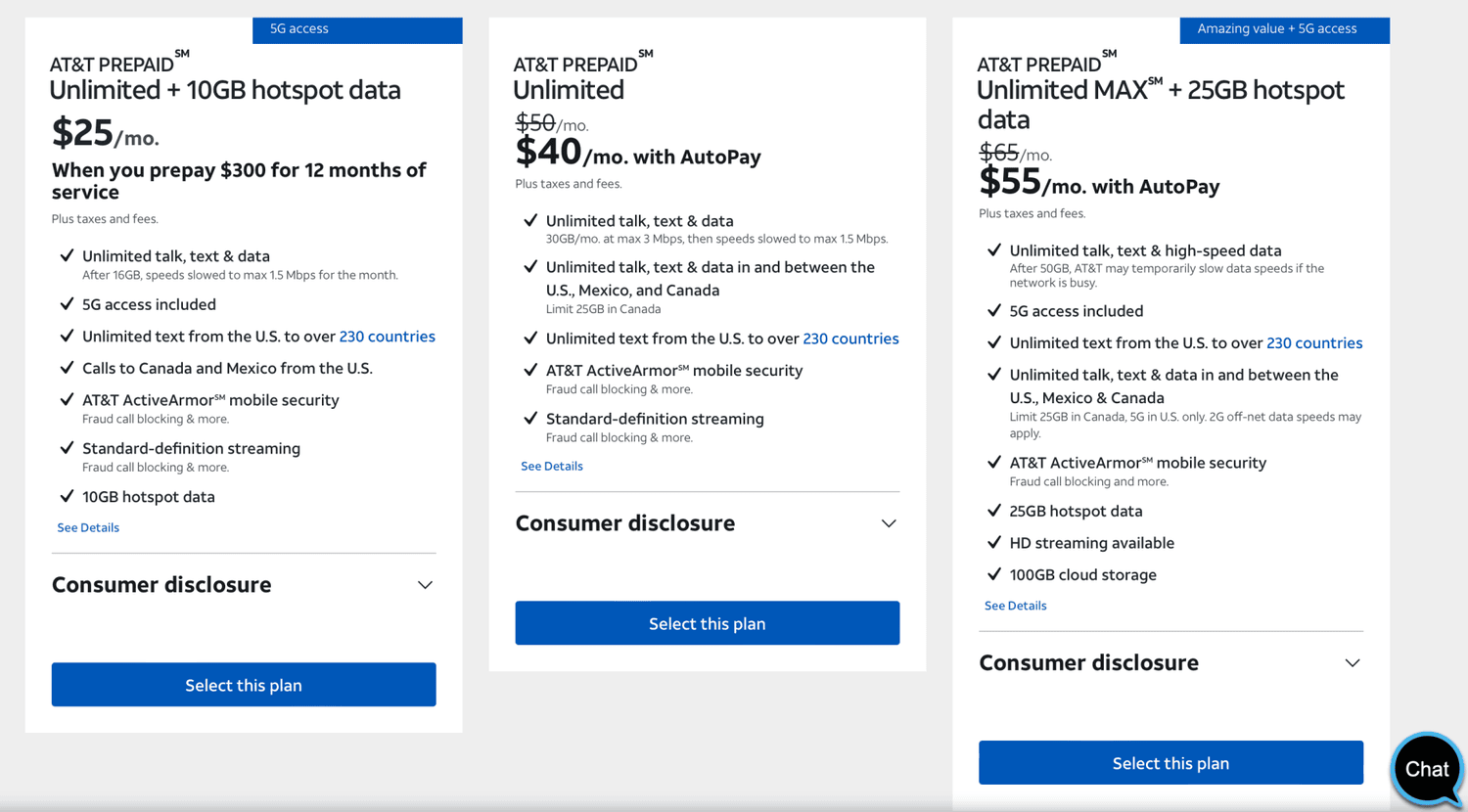Follow 230 countries link in $25 plan
This screenshot has width=1468, height=812.
click(x=388, y=337)
